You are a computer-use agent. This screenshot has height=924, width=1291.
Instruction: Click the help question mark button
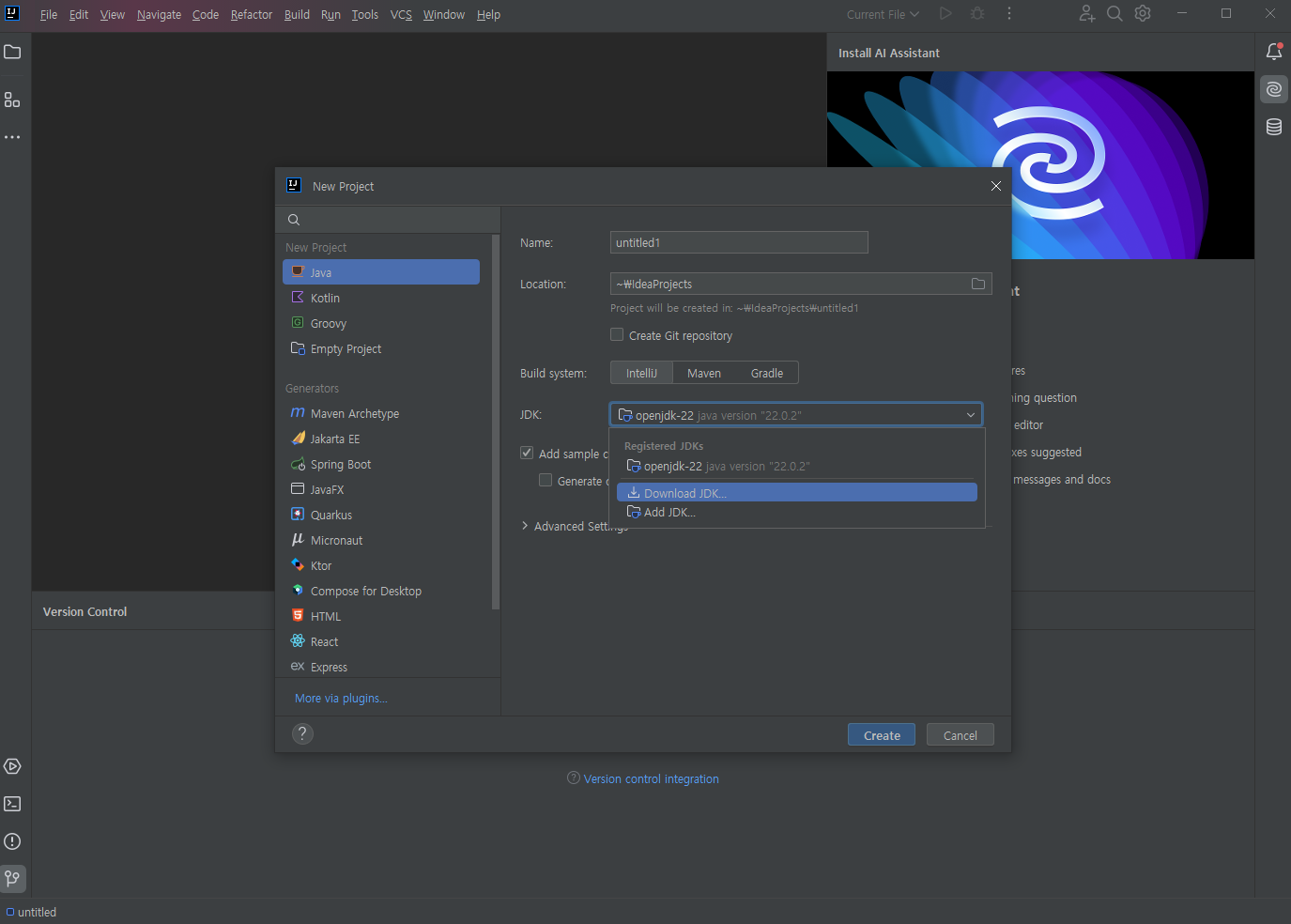(302, 734)
